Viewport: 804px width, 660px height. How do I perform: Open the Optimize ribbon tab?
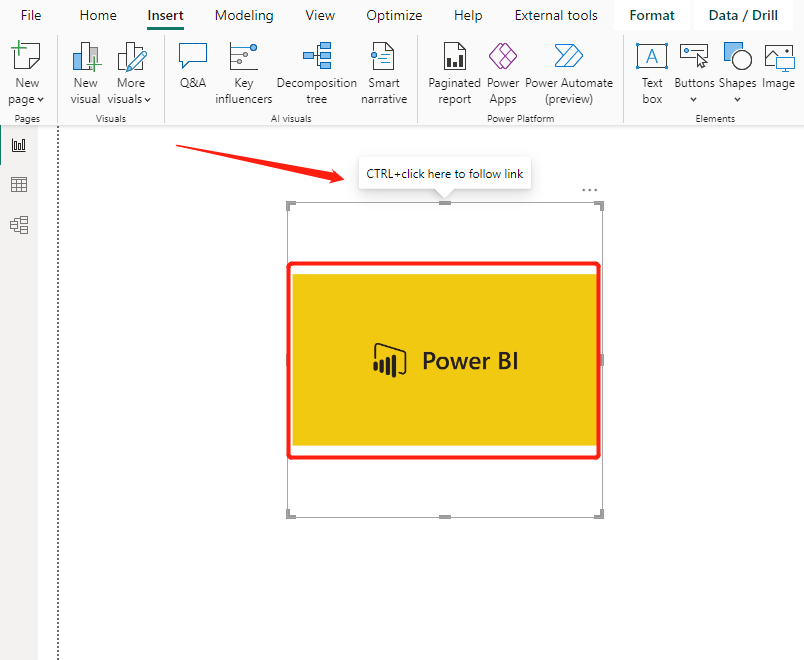coord(394,15)
